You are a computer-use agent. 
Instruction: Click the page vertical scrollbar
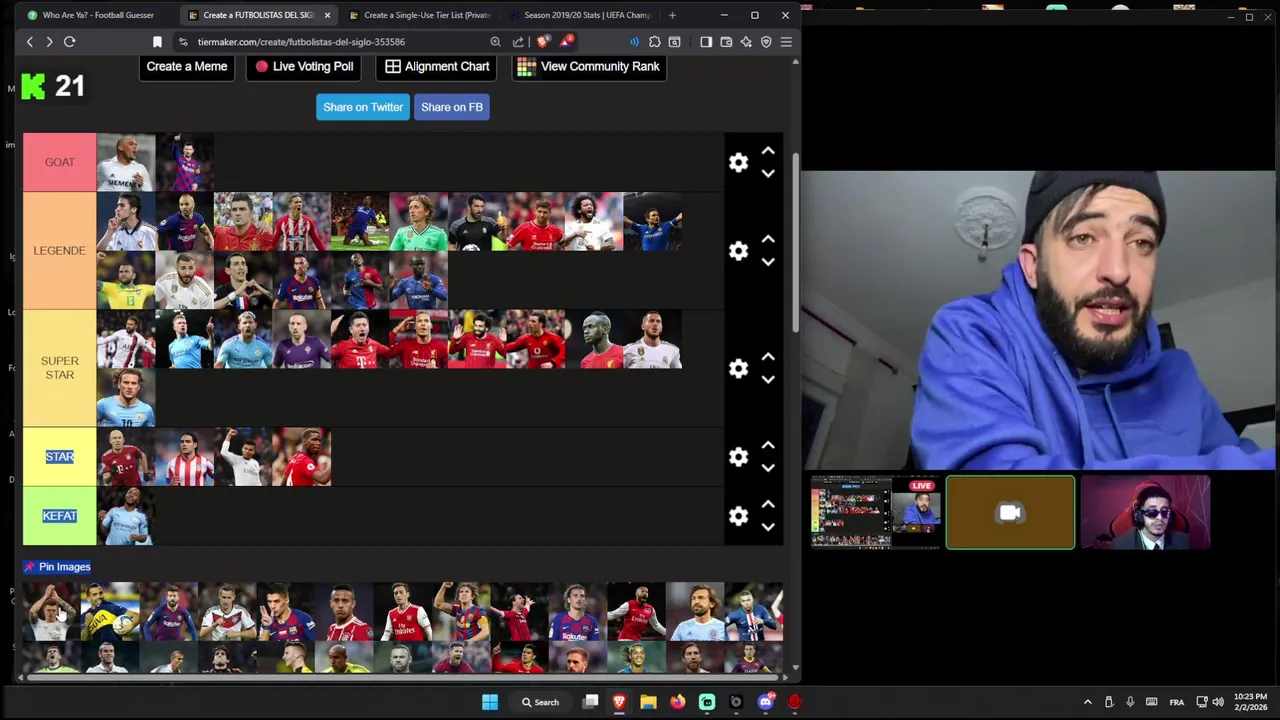click(x=796, y=245)
